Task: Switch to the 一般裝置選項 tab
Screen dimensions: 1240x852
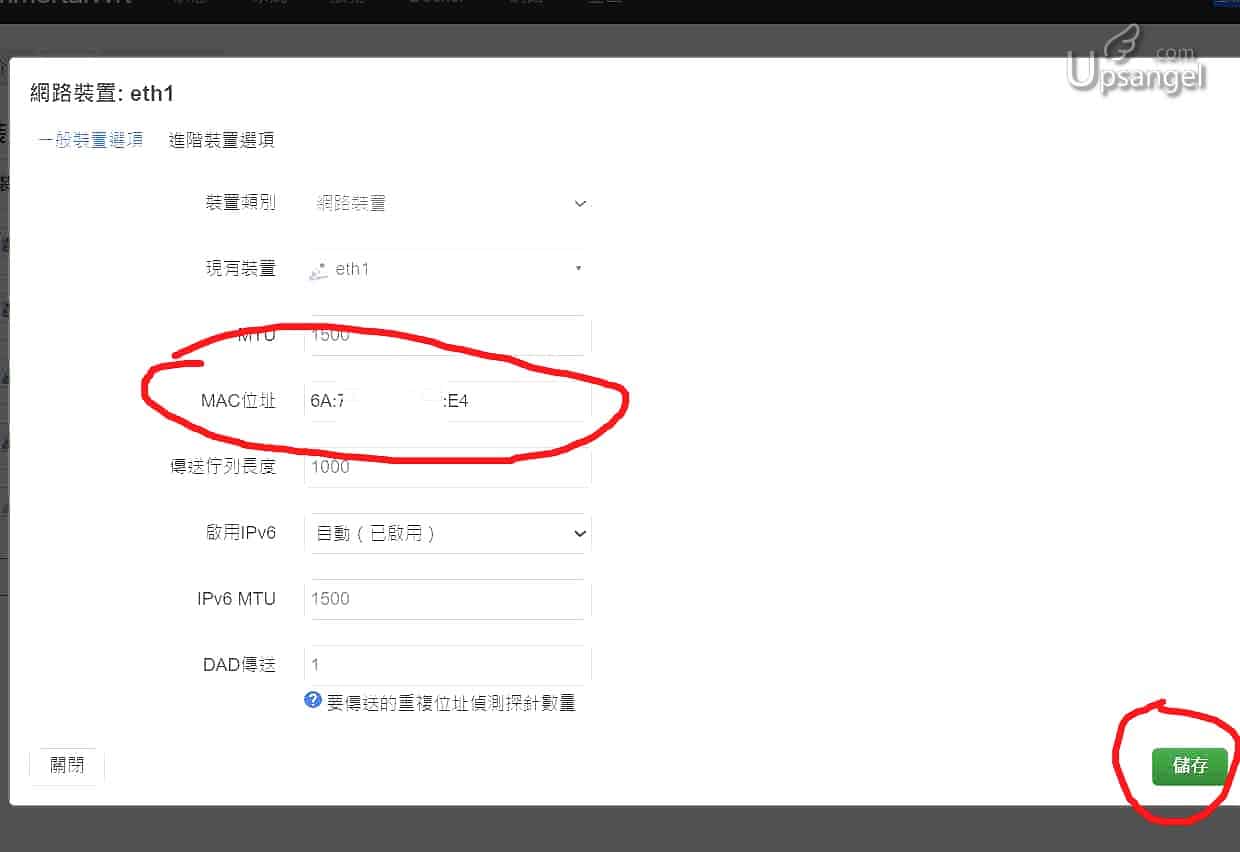Action: (91, 140)
